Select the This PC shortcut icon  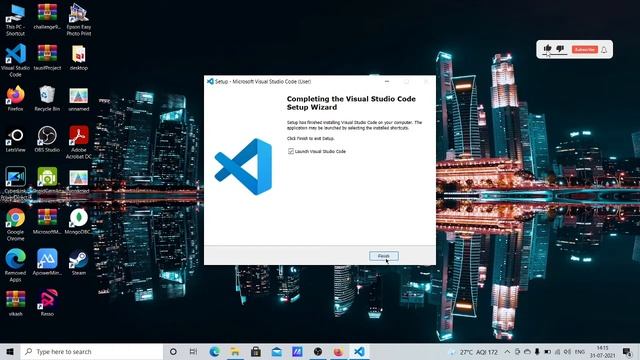(x=16, y=20)
